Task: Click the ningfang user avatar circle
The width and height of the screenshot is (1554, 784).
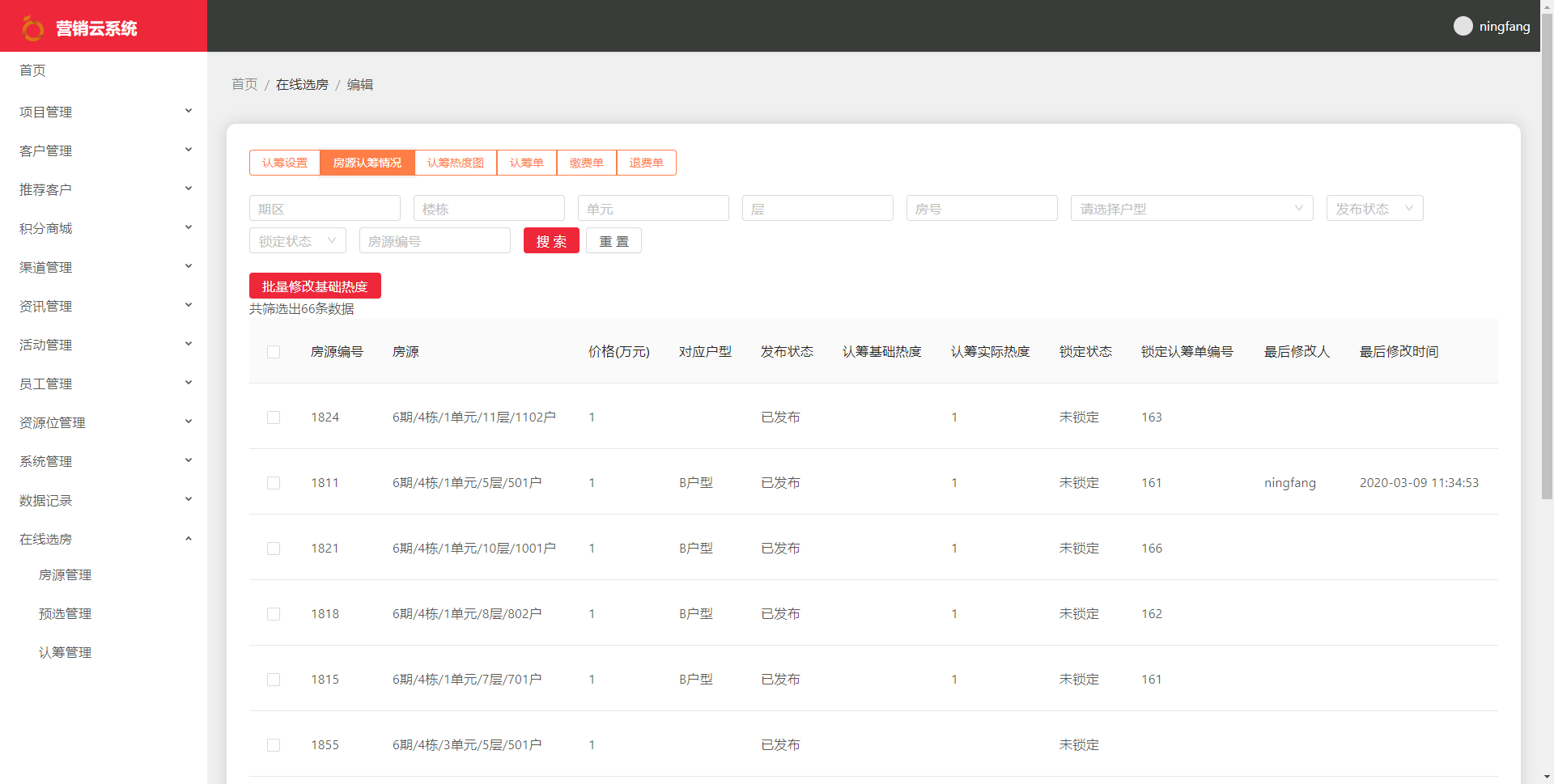Action: 1463,26
